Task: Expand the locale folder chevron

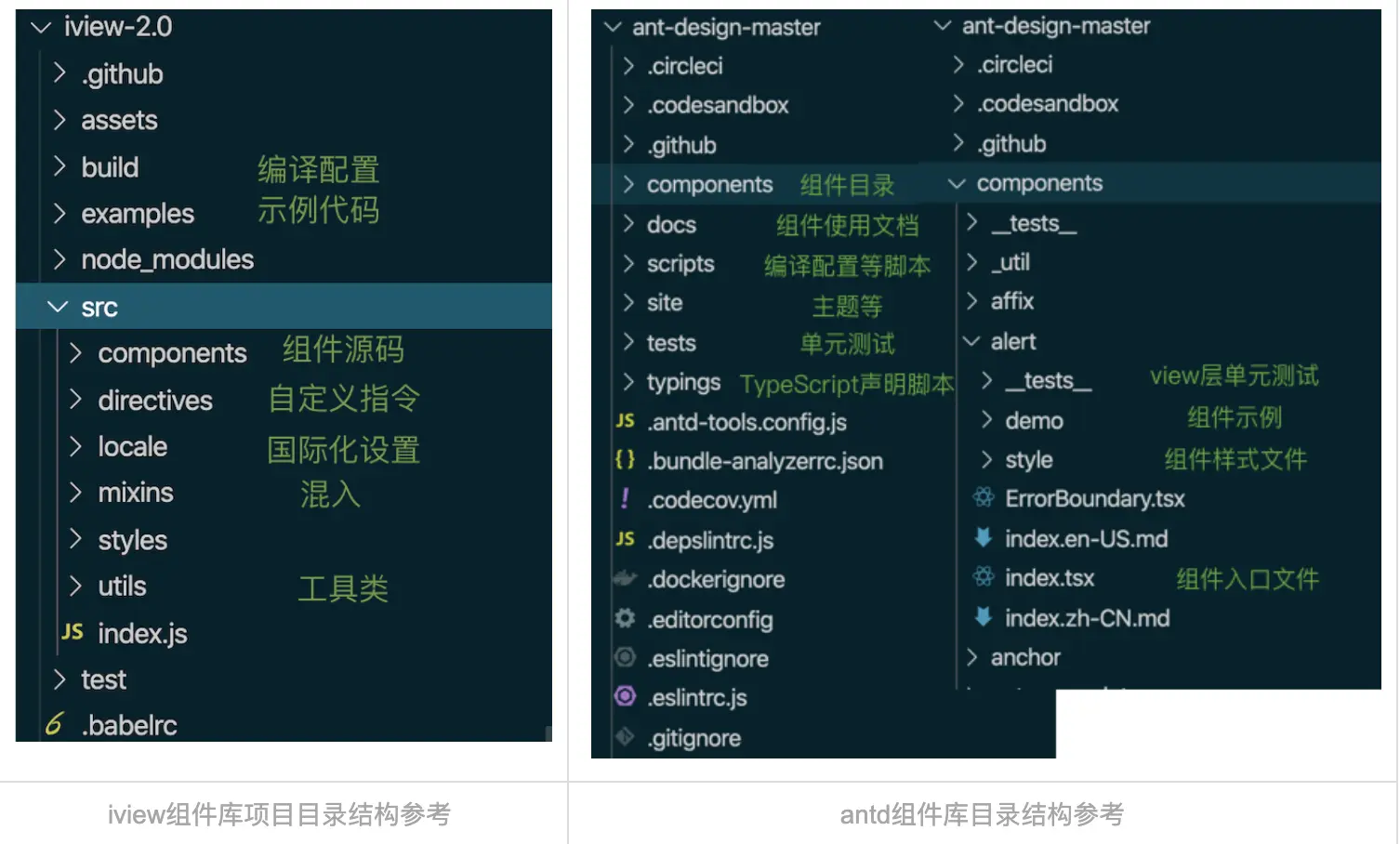Action: click(x=76, y=446)
